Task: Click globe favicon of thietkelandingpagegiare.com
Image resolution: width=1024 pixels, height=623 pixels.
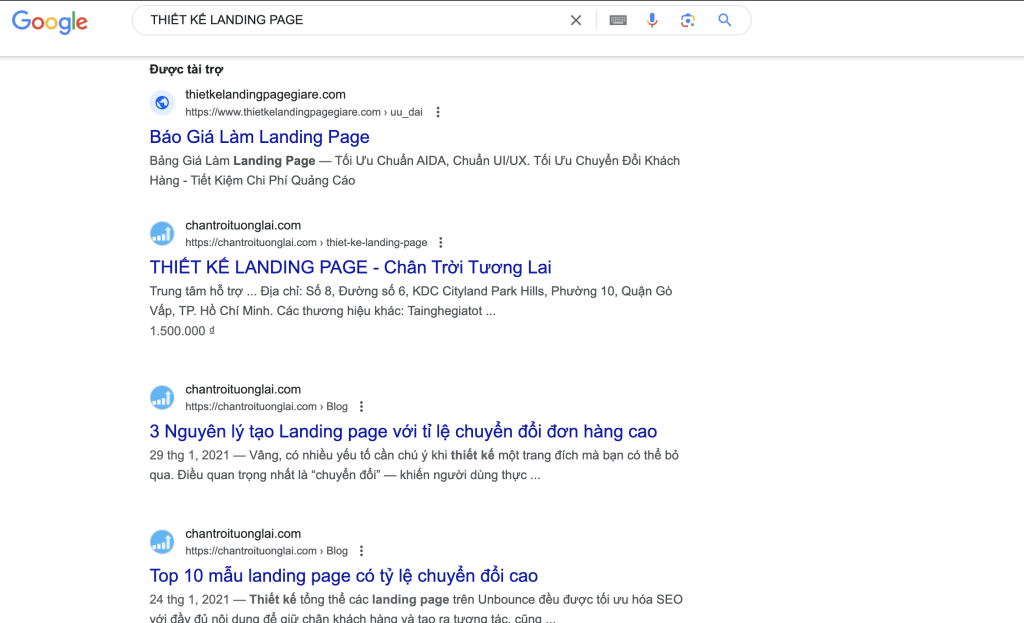Action: click(162, 103)
